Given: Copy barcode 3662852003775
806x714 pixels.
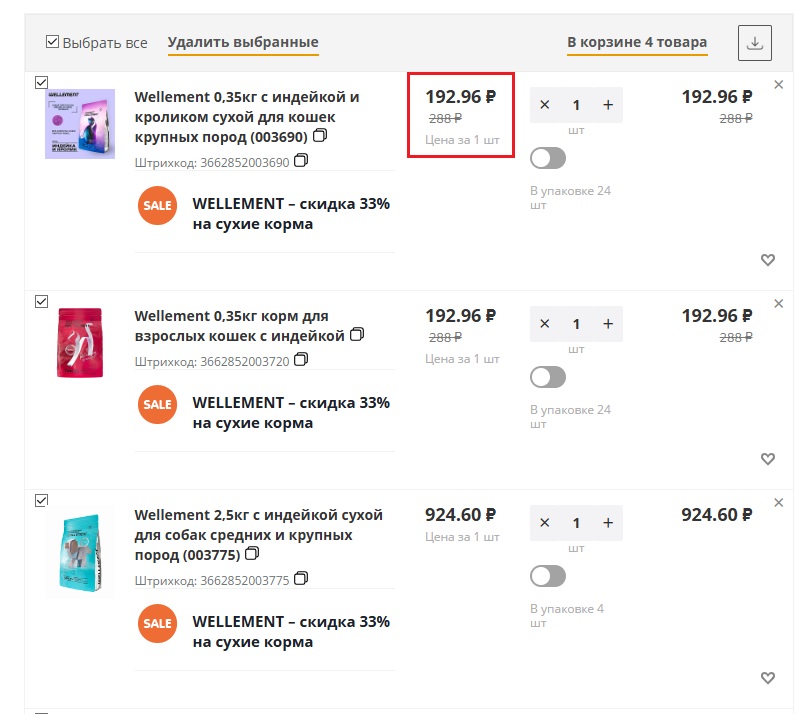Looking at the screenshot, I should (x=301, y=578).
